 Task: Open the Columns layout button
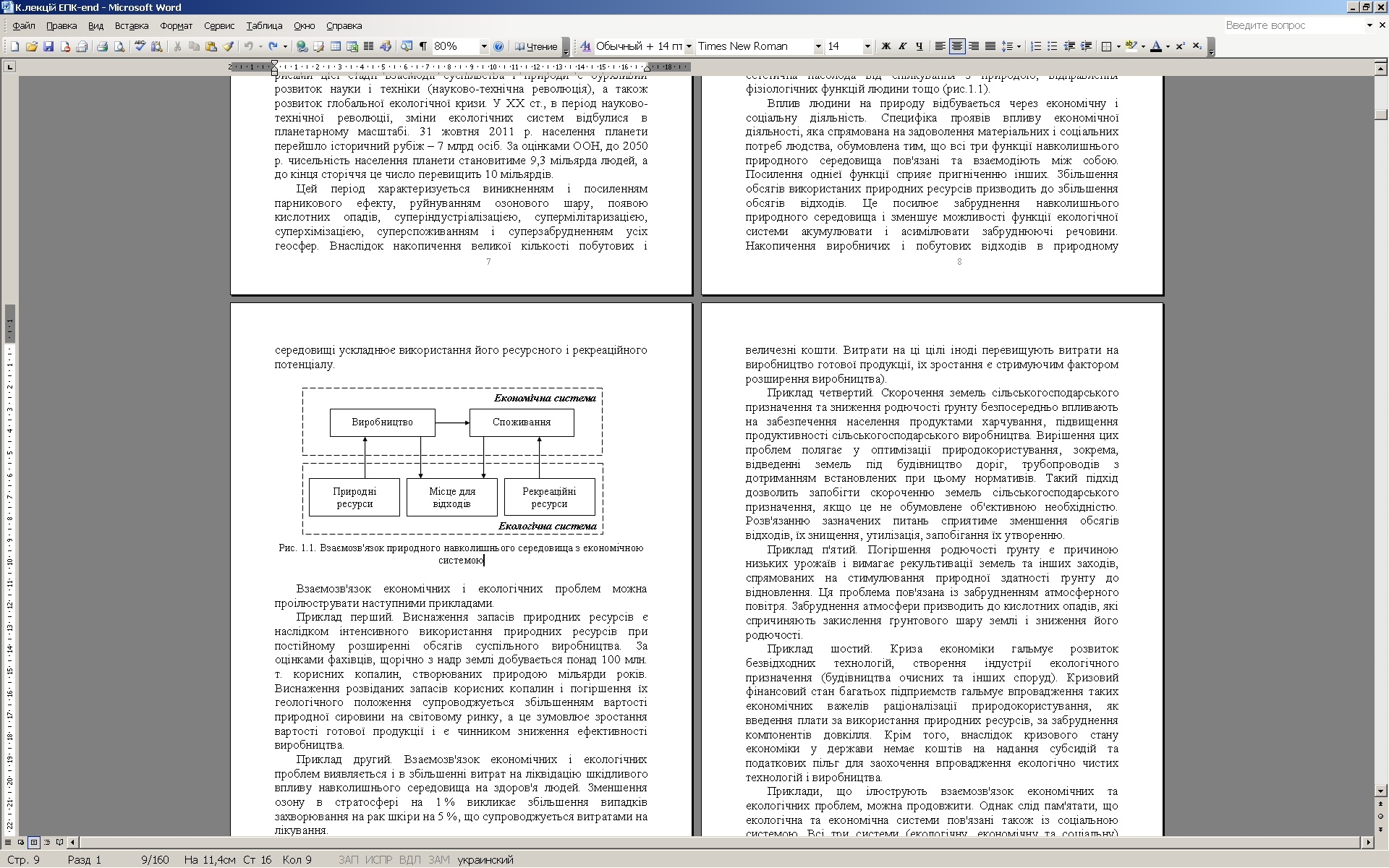pyautogui.click(x=368, y=46)
